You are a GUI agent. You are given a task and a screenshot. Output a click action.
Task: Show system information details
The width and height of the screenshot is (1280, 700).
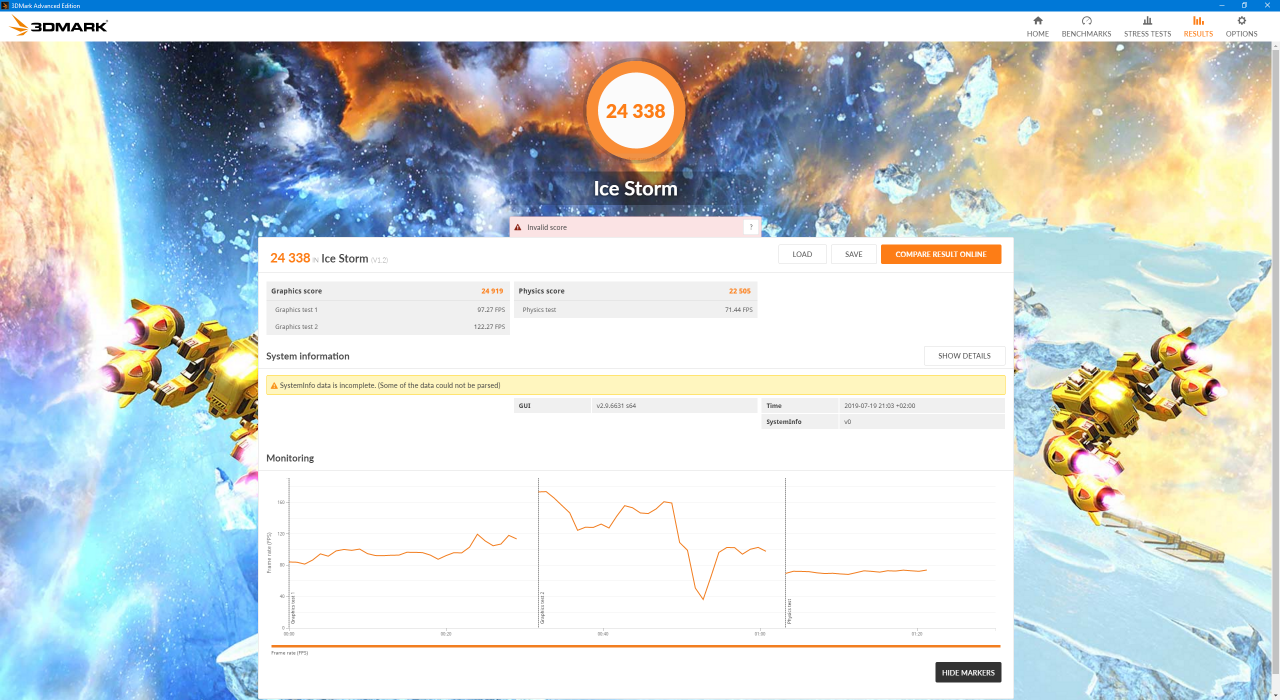[964, 356]
